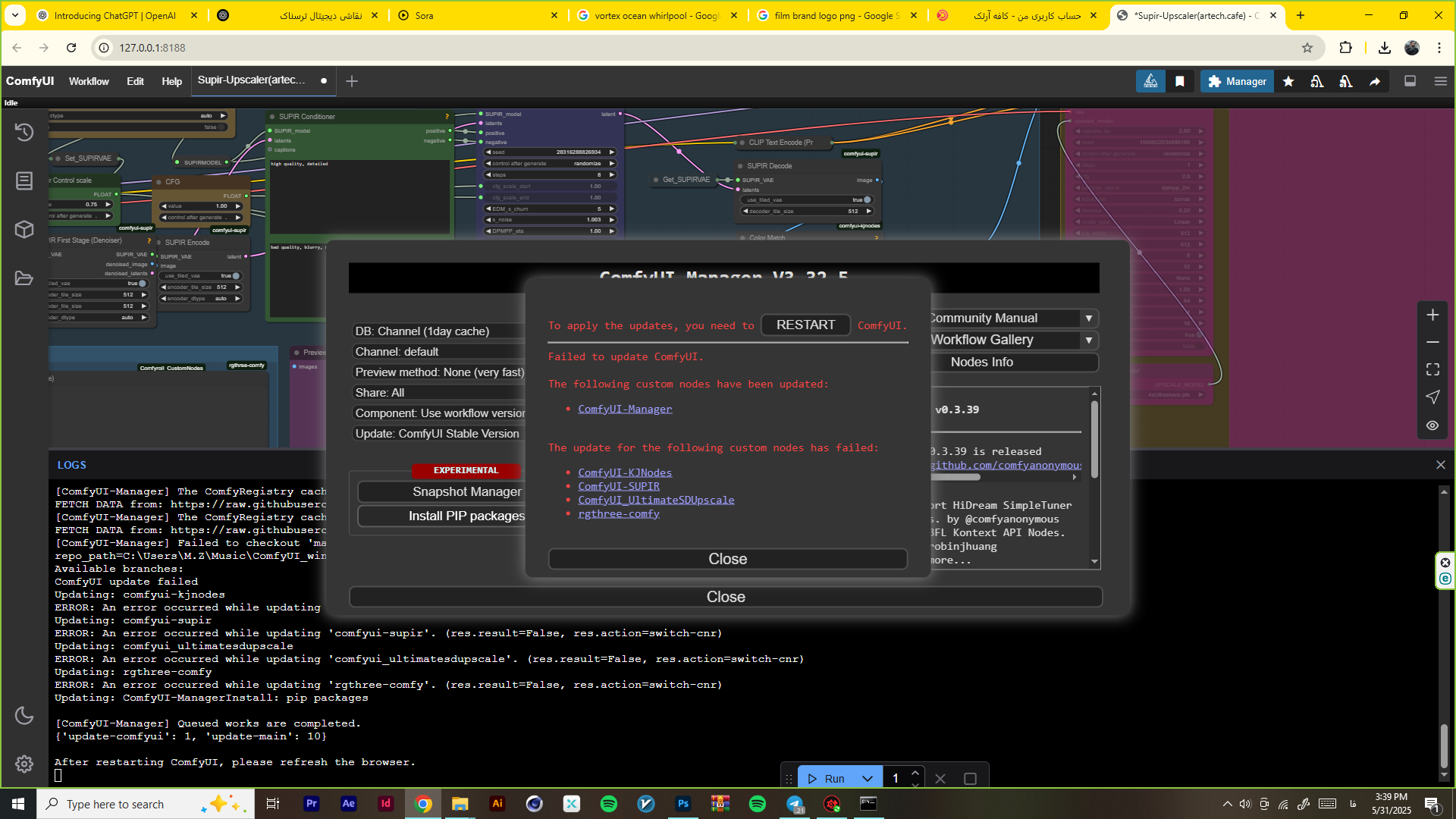Open the workflows folder sidebar icon
This screenshot has width=1456, height=819.
coord(24,278)
